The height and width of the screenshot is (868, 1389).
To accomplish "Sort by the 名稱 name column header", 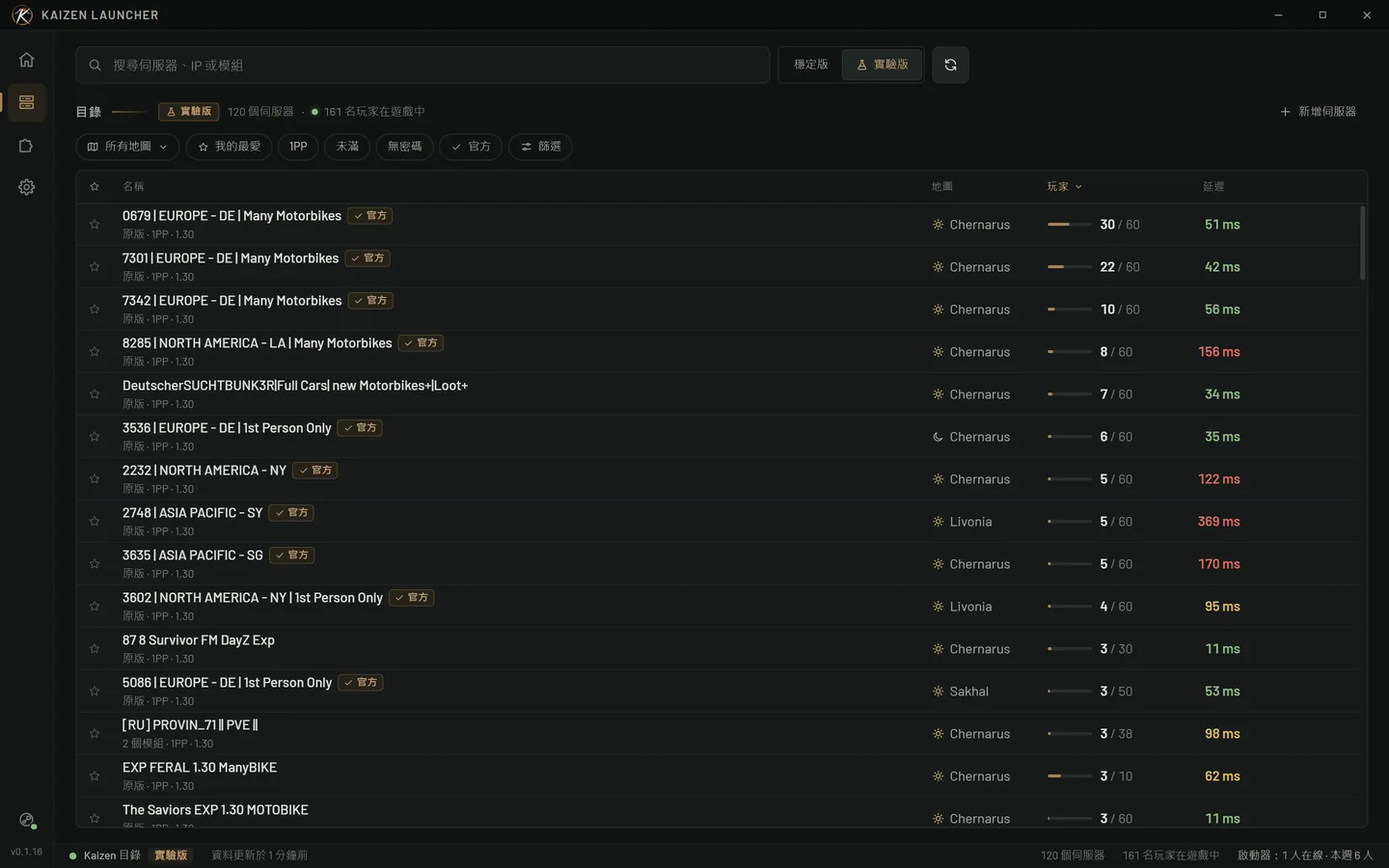I will pyautogui.click(x=133, y=187).
